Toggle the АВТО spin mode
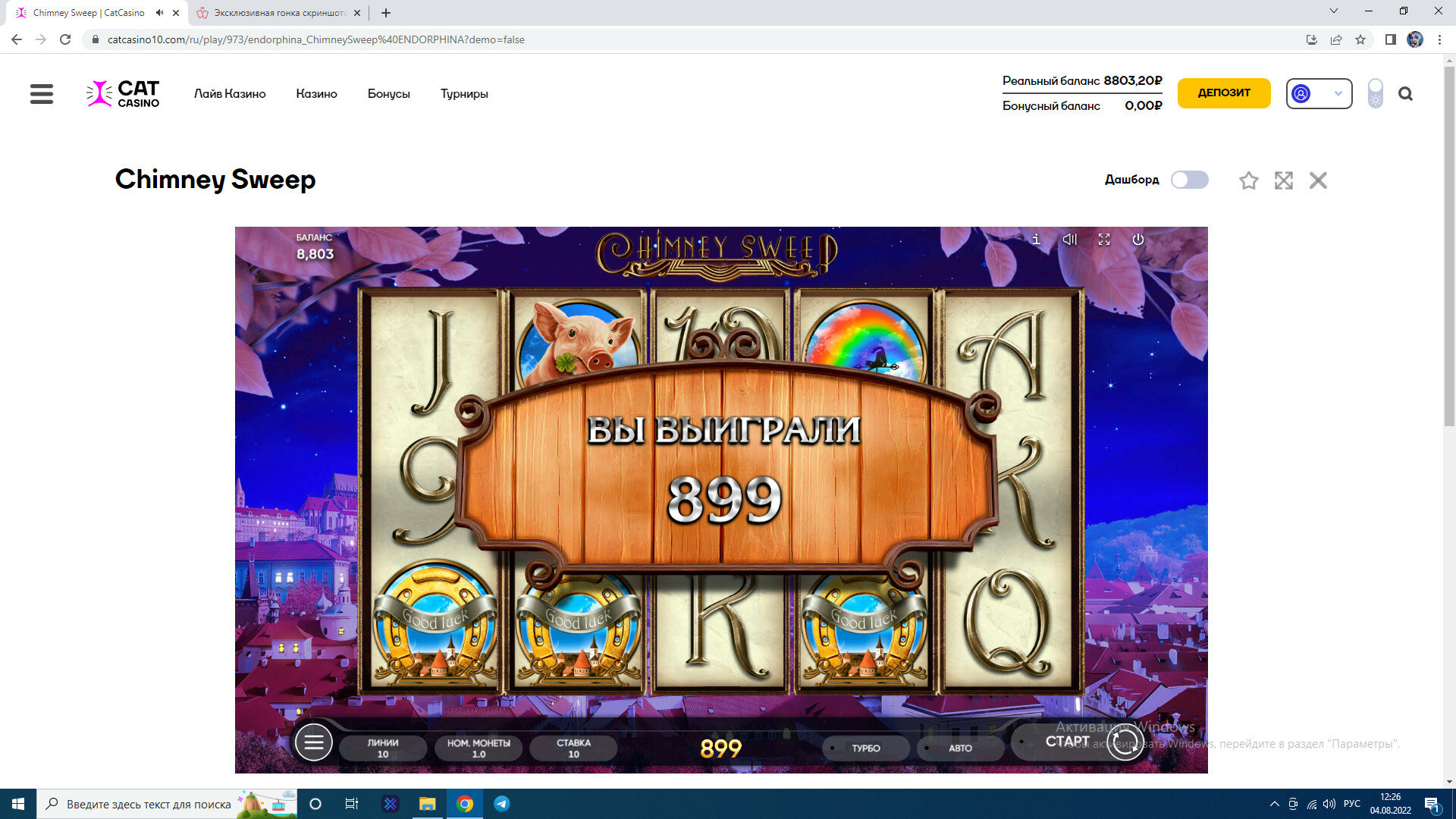This screenshot has width=1456, height=819. (960, 748)
